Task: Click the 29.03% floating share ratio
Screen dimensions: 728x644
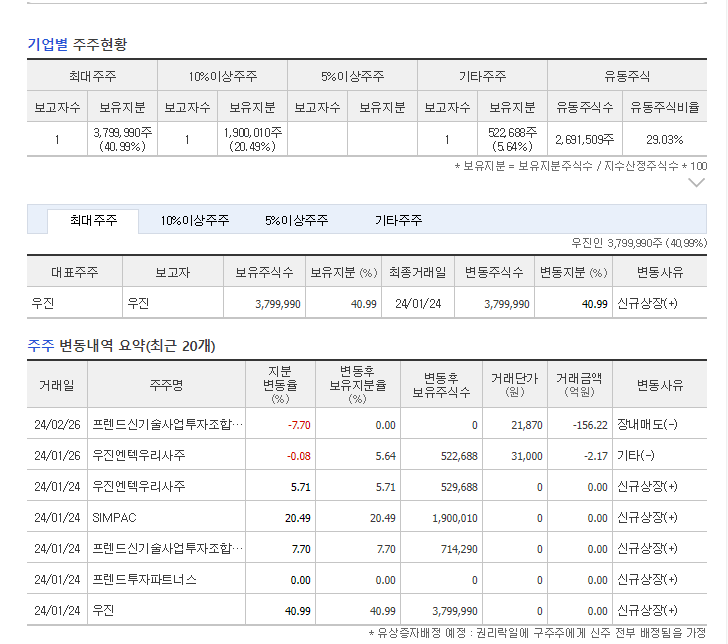Action: coord(664,139)
